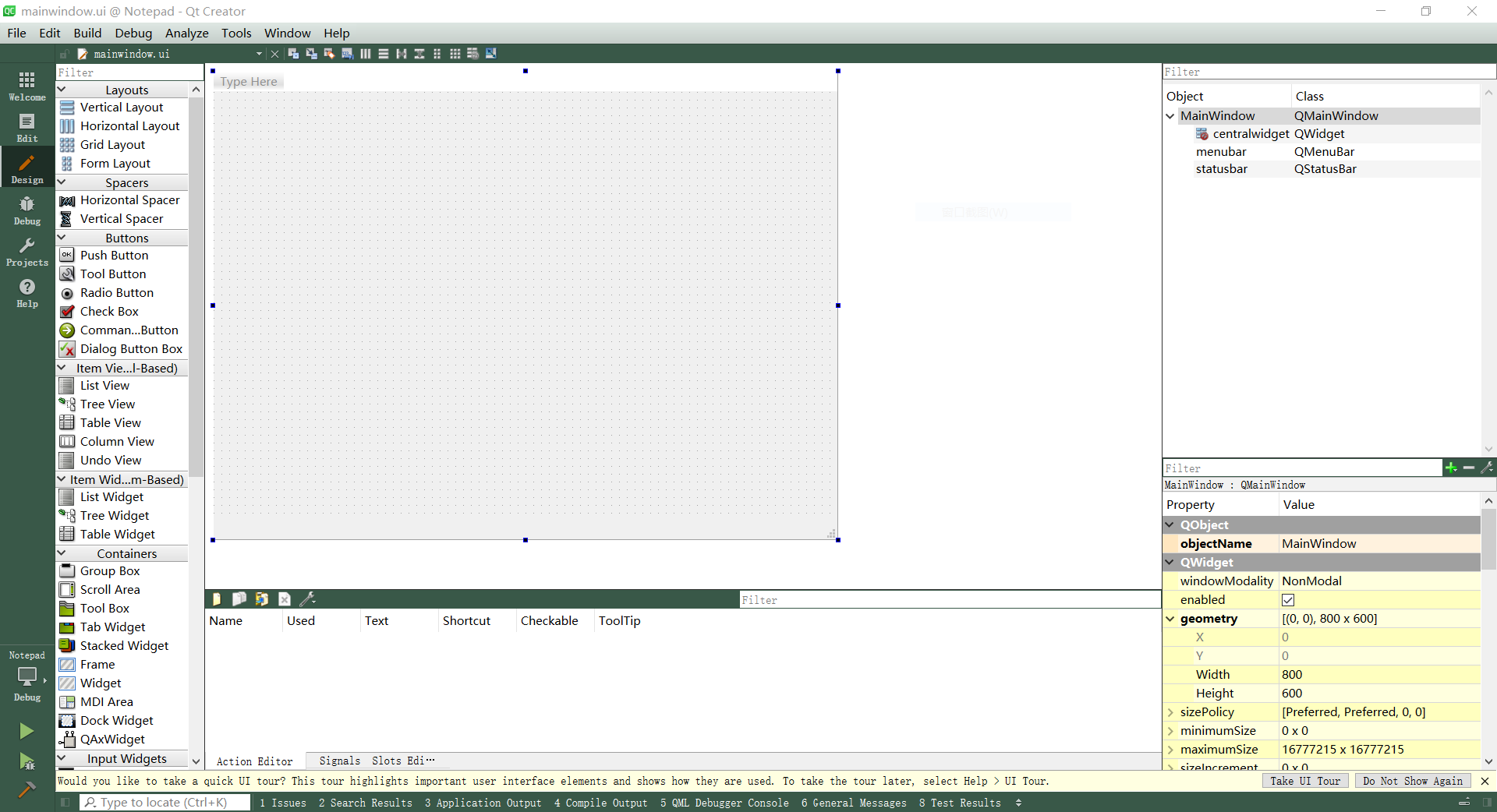The image size is (1497, 812).
Task: Collapse the geometry property
Action: pos(1170,619)
